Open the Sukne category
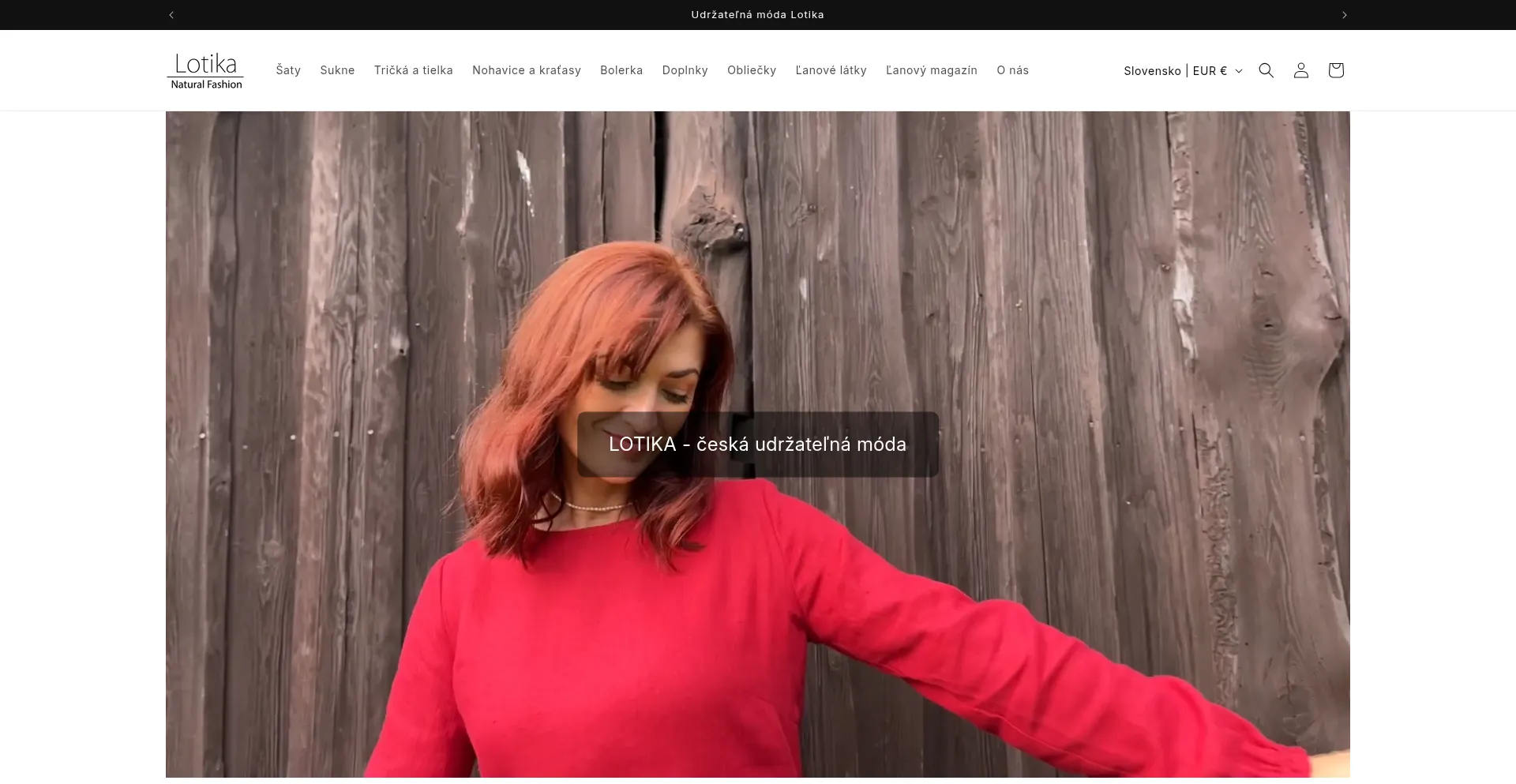The height and width of the screenshot is (784, 1516). pos(337,70)
